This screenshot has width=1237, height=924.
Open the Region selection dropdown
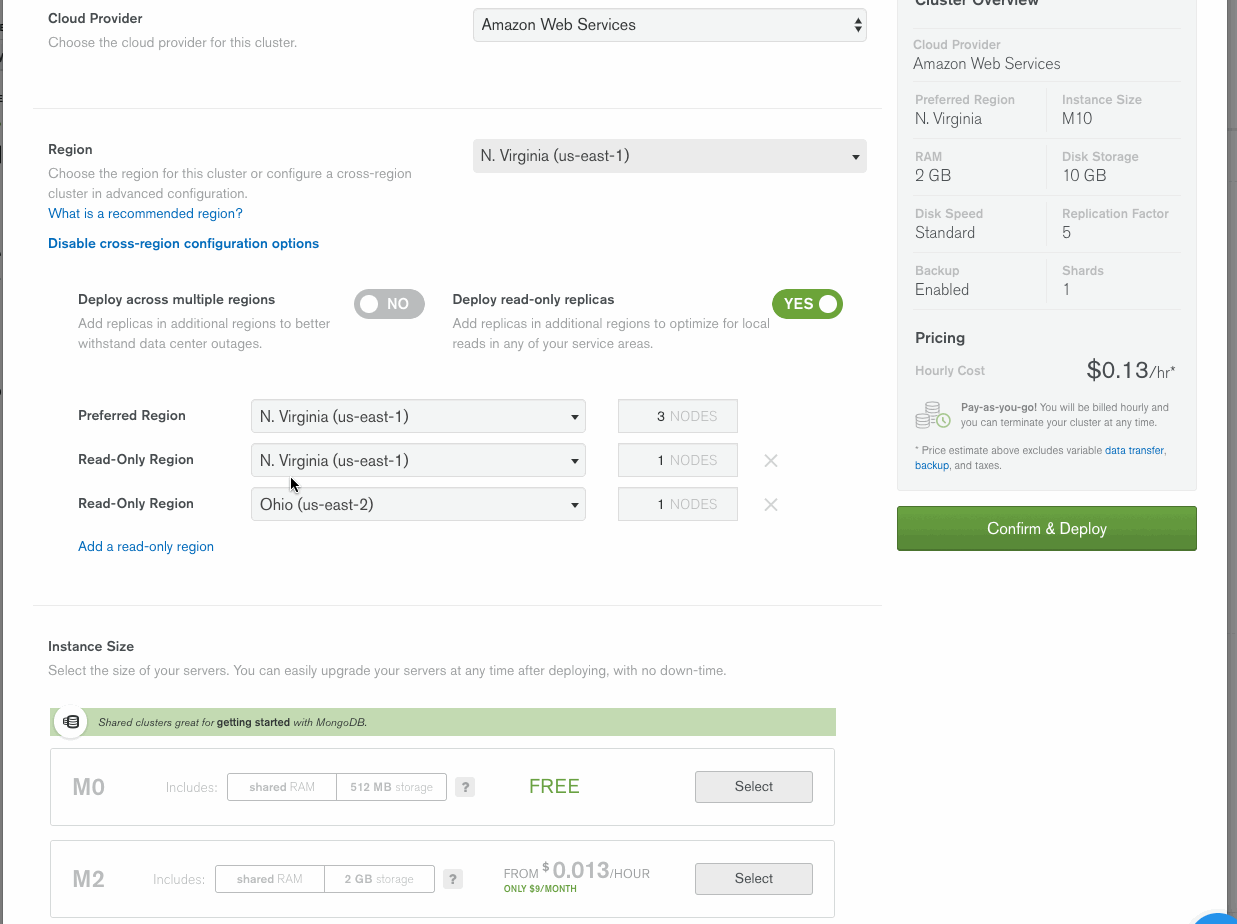(x=669, y=156)
